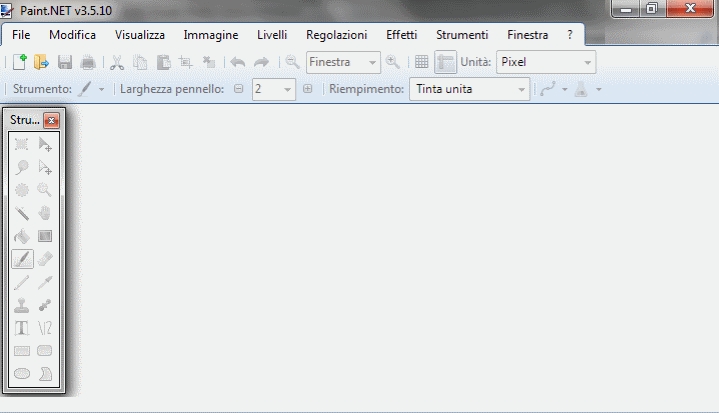Select the Ellipse shape tool
This screenshot has width=719, height=413.
(22, 374)
